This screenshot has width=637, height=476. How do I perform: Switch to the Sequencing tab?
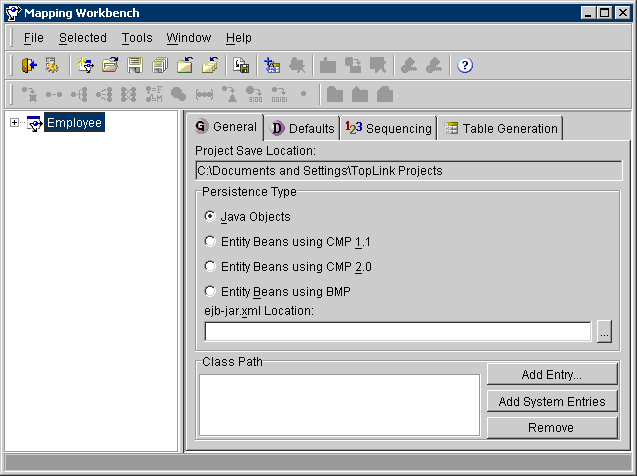[x=389, y=128]
